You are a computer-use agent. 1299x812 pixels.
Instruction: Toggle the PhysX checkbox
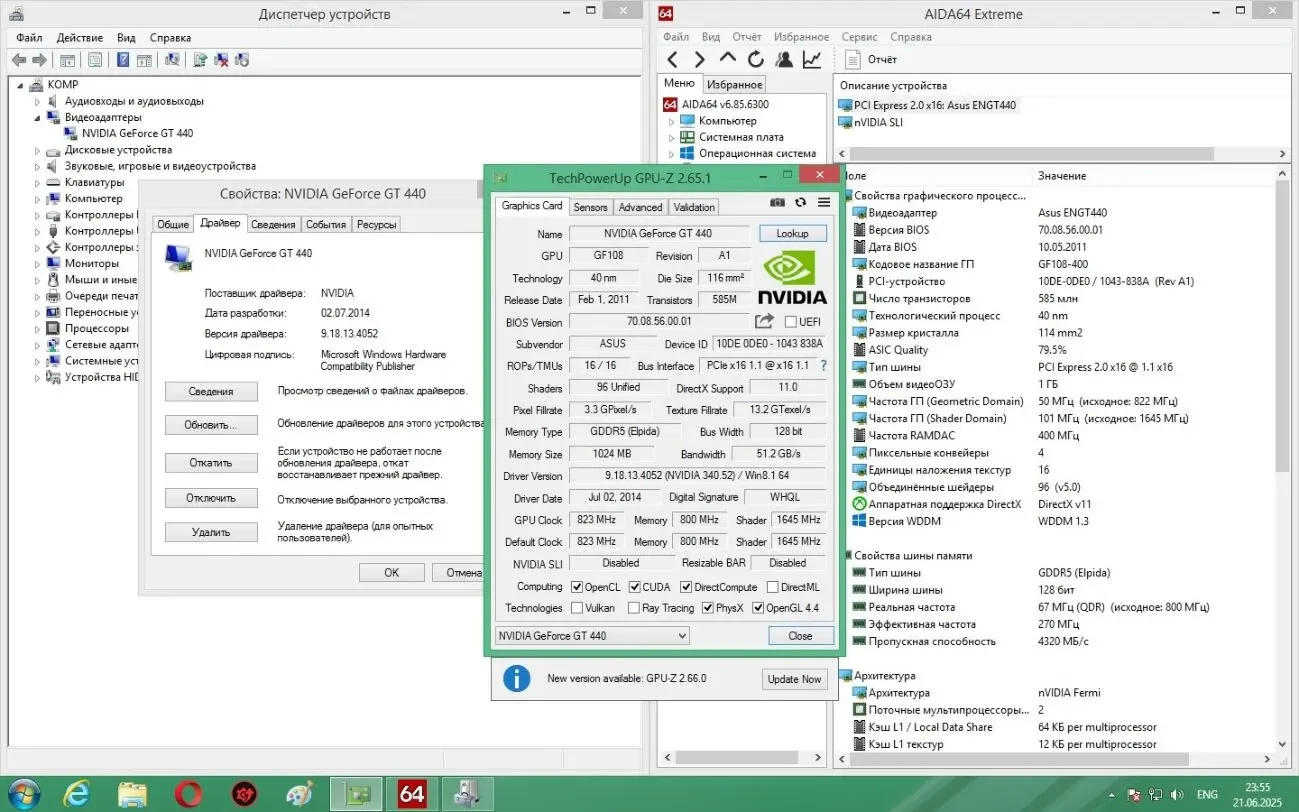pos(708,608)
